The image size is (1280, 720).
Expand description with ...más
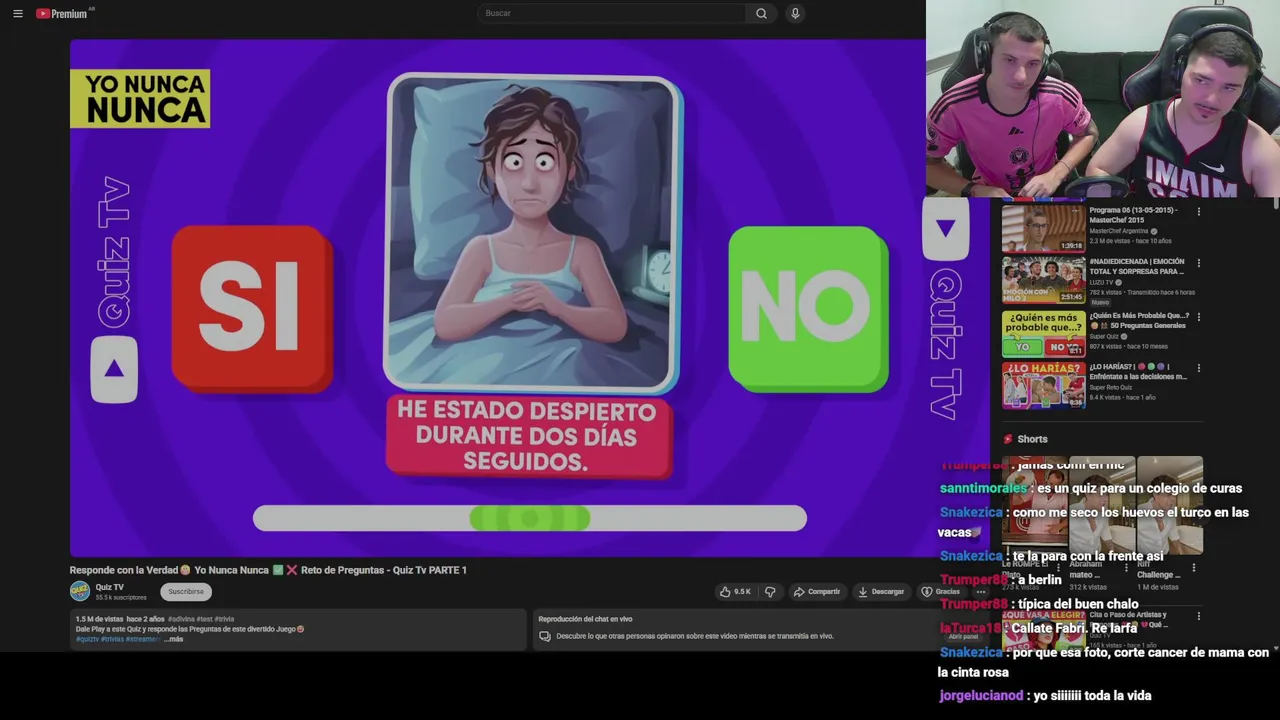pos(173,639)
